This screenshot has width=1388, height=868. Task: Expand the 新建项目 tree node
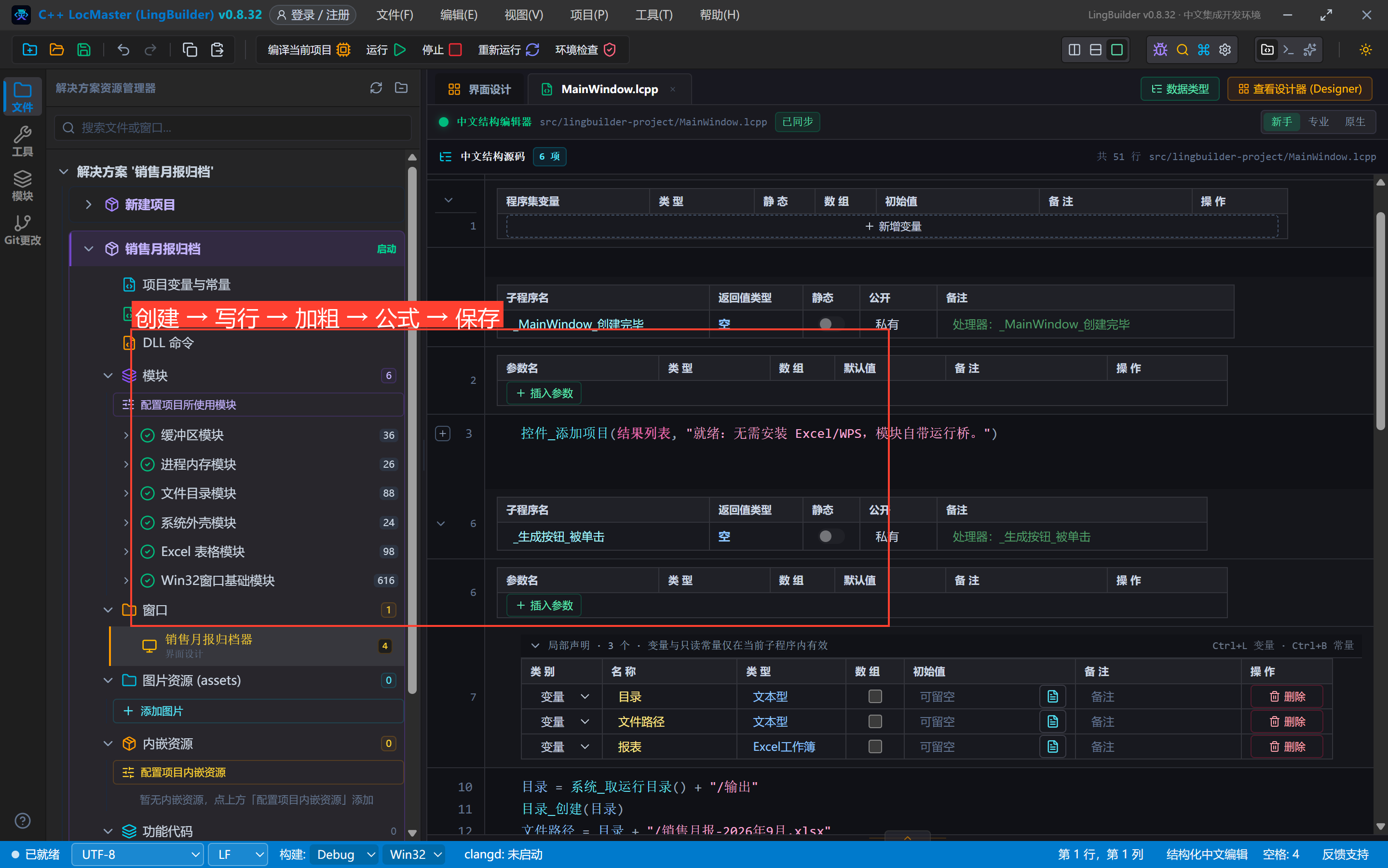[x=88, y=204]
